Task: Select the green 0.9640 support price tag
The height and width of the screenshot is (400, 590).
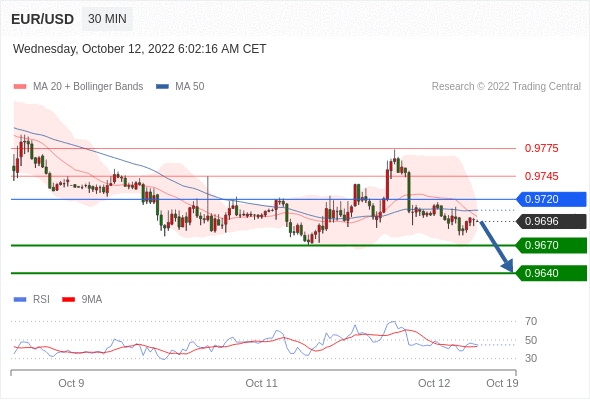Action: point(552,273)
